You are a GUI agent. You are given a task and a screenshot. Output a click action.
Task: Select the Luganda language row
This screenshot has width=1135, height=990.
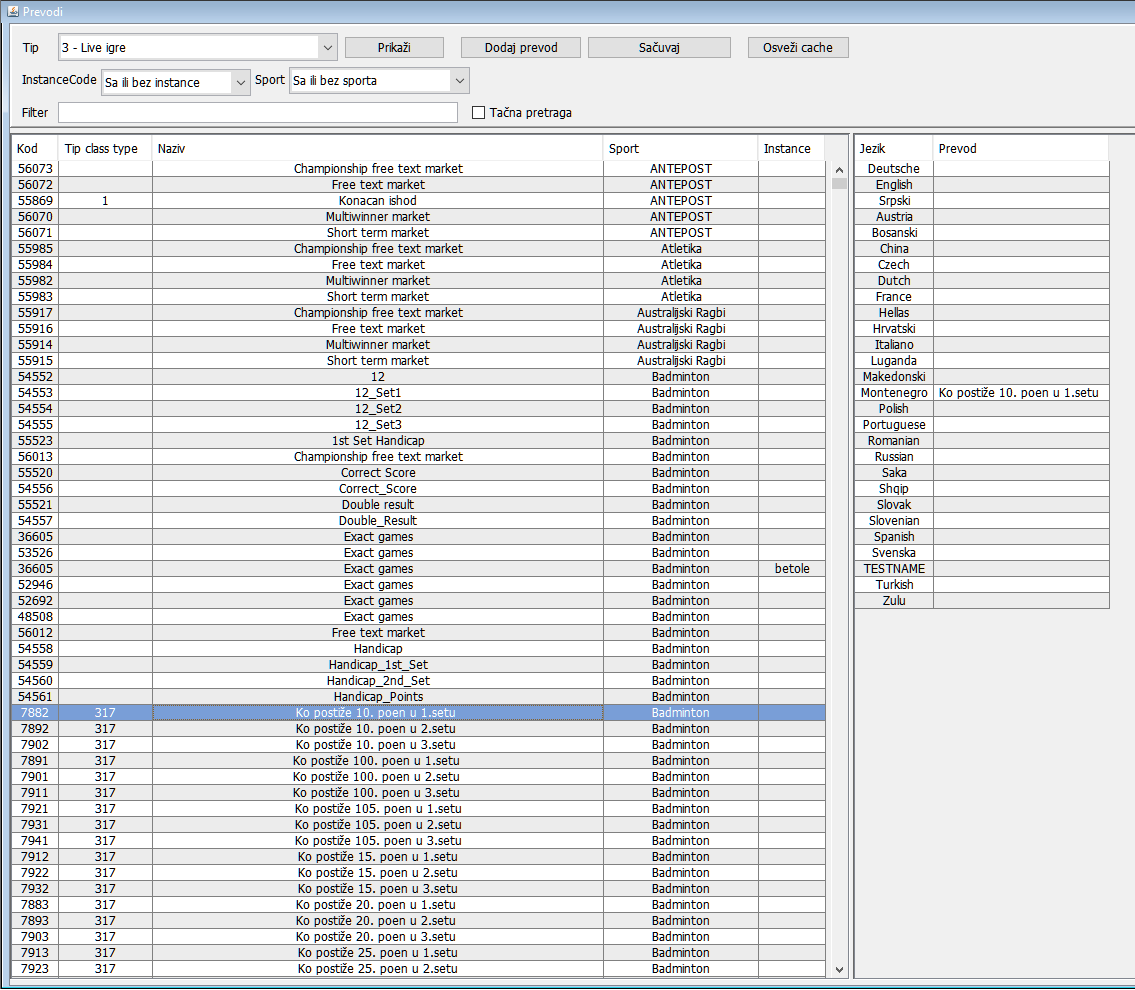[x=982, y=360]
